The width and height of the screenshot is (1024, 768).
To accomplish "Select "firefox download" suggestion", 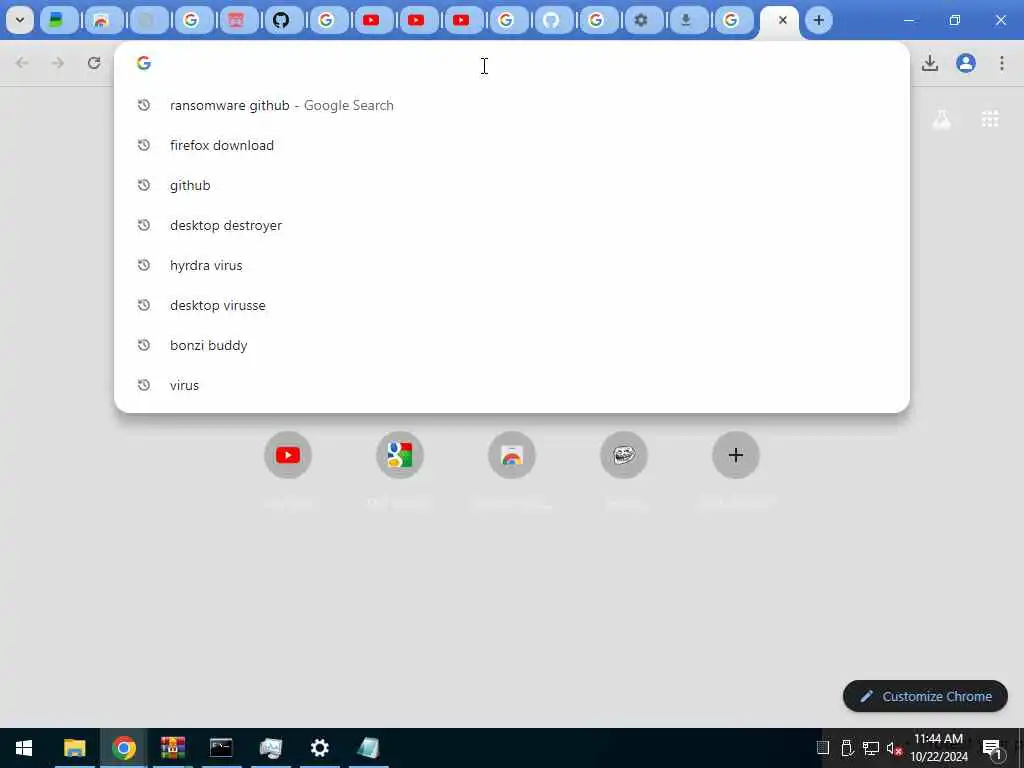I will [x=511, y=145].
